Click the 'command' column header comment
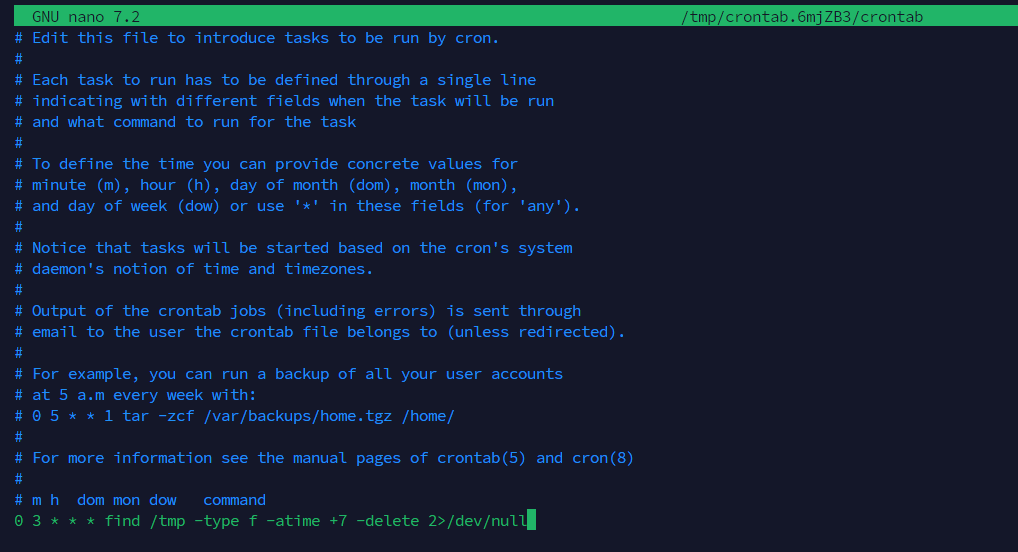The height and width of the screenshot is (552, 1018). pos(234,500)
